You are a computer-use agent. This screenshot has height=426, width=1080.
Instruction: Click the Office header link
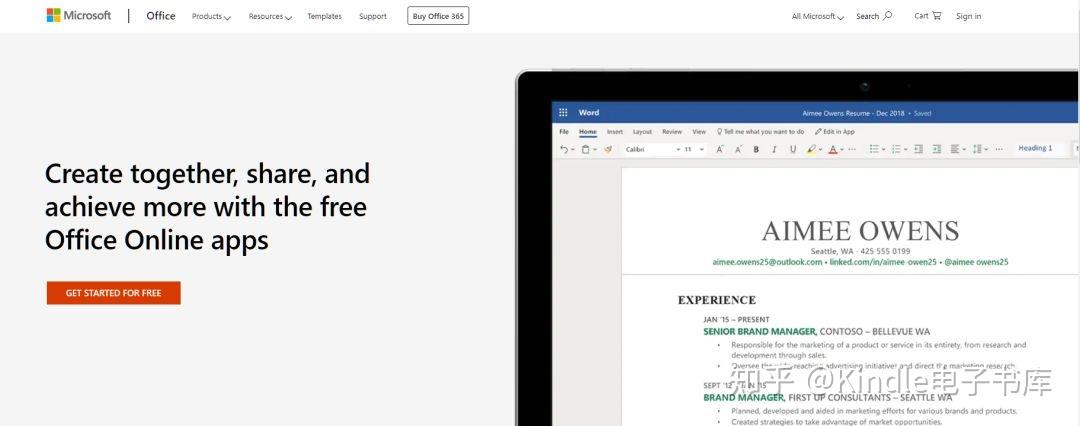[x=160, y=16]
